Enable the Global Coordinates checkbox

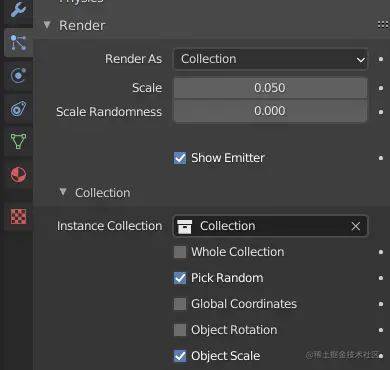180,304
